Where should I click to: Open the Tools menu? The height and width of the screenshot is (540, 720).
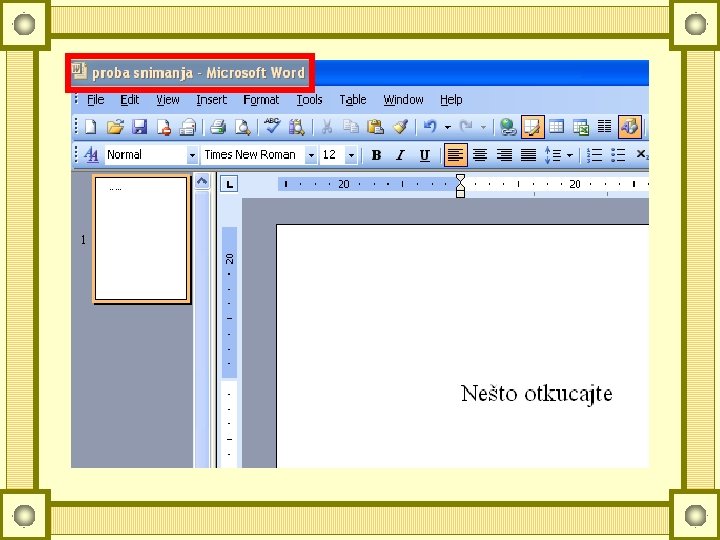tap(309, 100)
